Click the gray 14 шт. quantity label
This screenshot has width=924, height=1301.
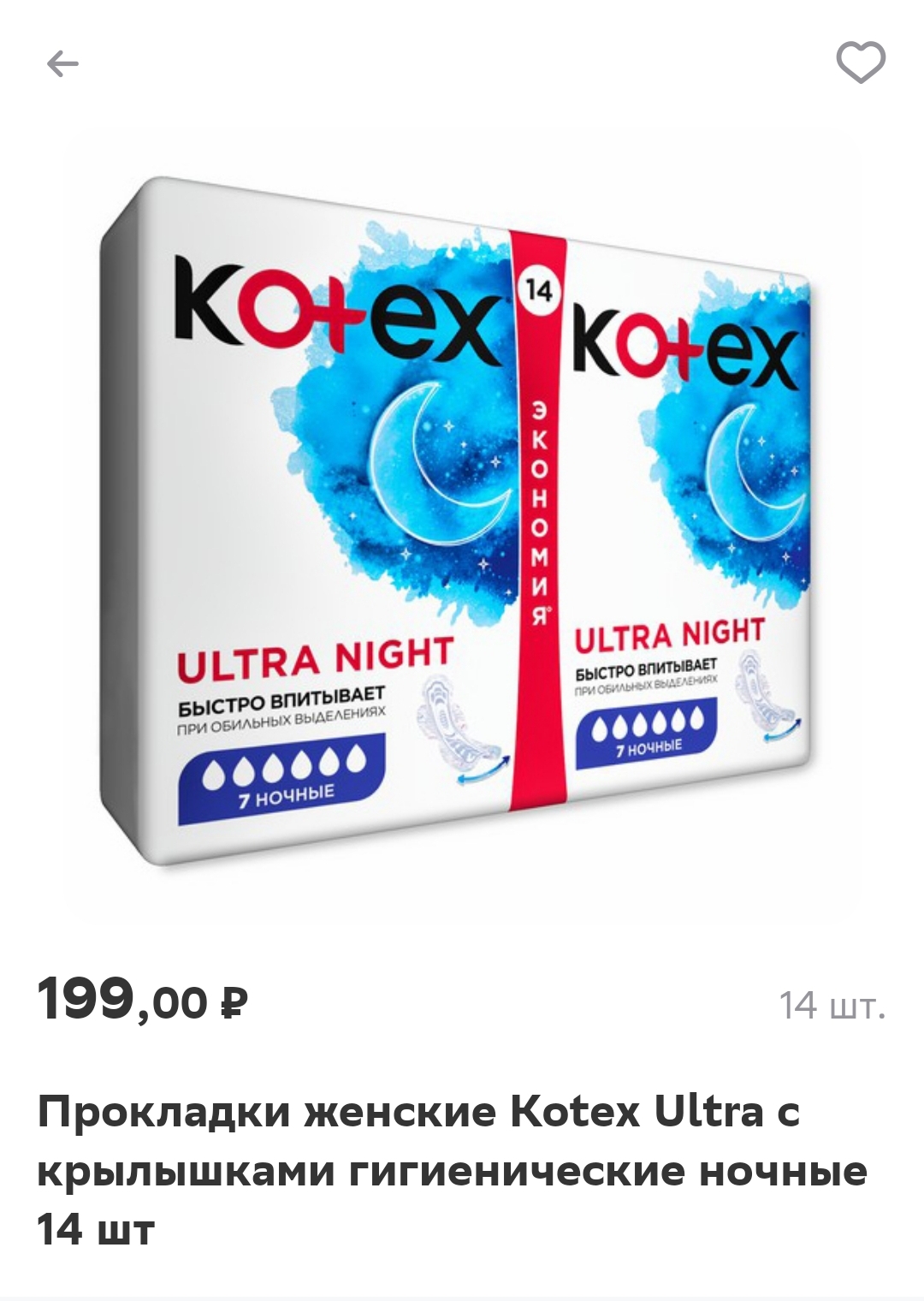point(831,1006)
